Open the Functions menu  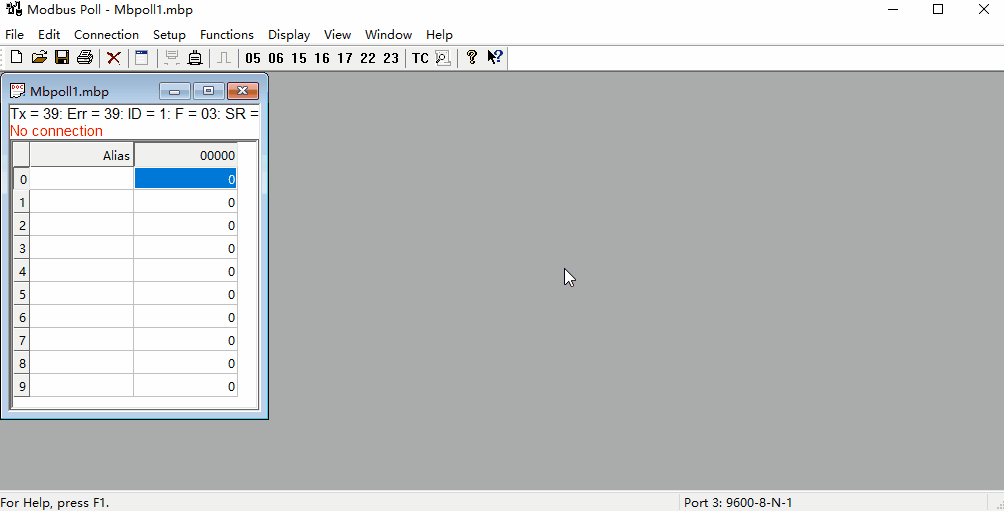point(227,34)
